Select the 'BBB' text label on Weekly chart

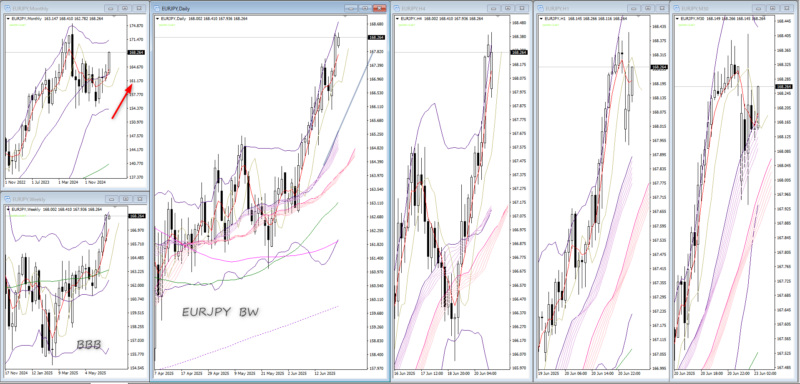pos(89,345)
